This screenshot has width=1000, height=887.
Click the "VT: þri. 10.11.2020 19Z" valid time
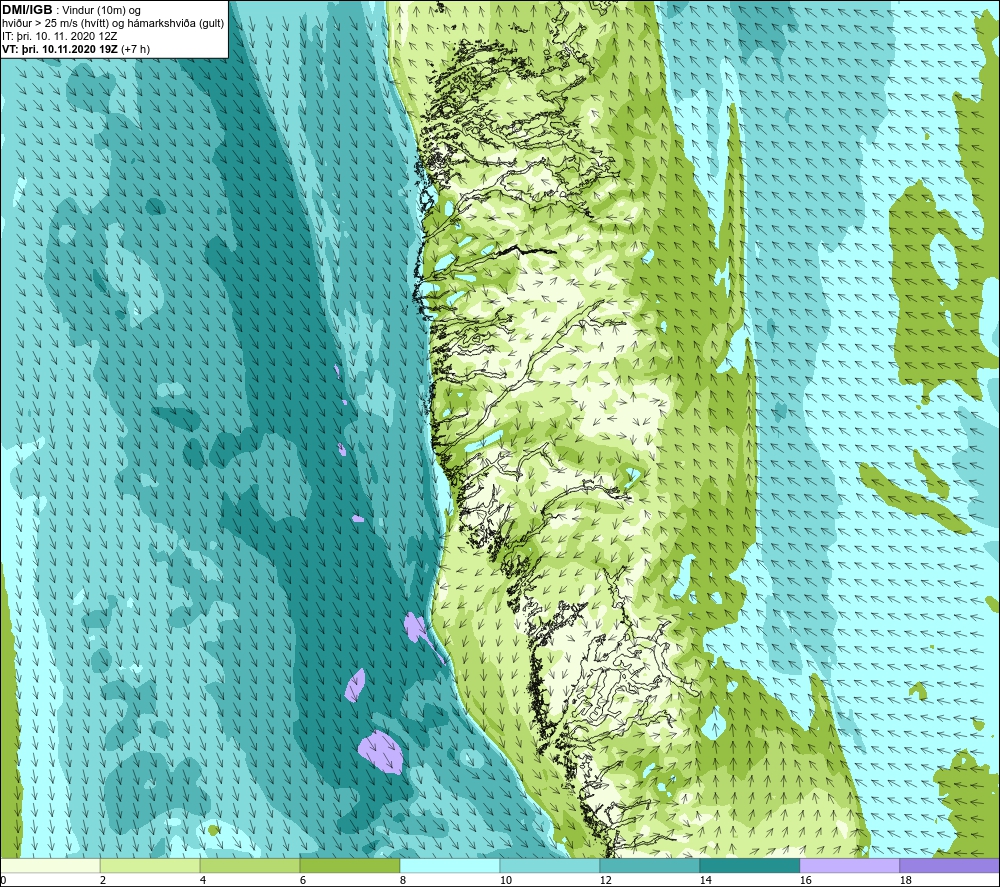[59, 49]
